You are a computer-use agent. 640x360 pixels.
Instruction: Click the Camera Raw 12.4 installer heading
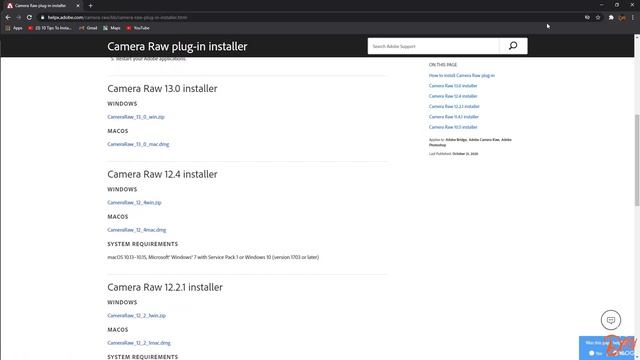[162, 174]
